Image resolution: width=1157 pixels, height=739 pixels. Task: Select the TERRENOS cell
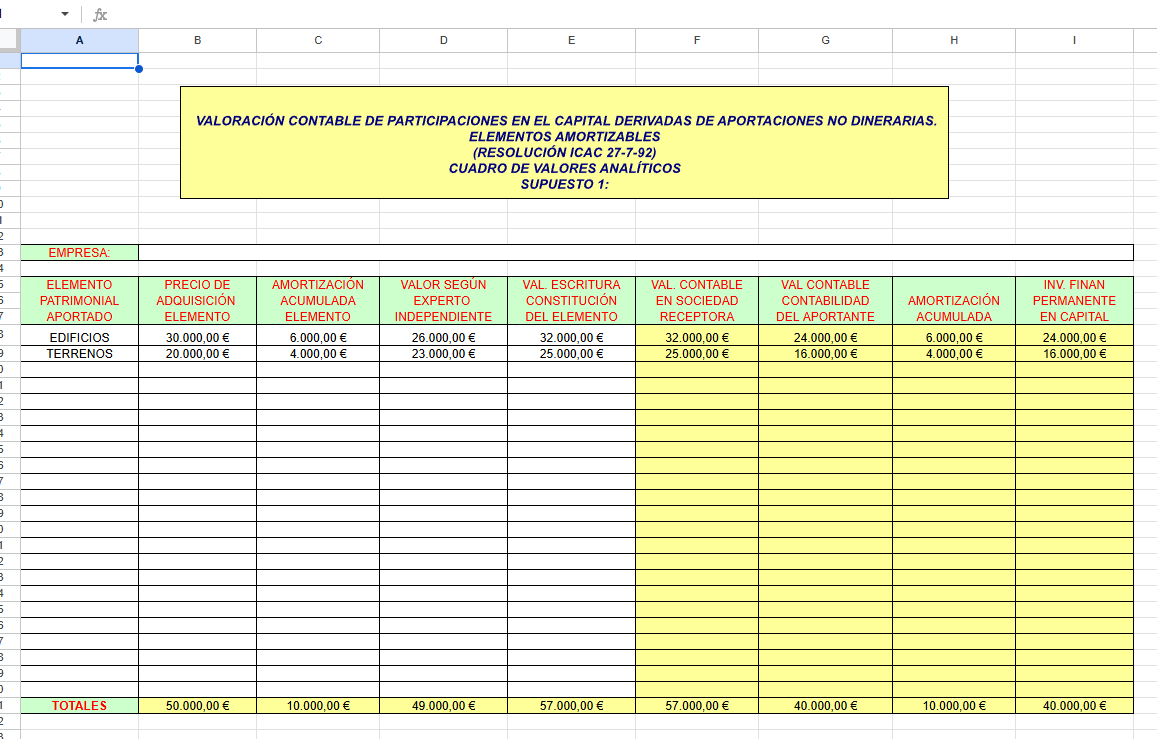point(79,354)
